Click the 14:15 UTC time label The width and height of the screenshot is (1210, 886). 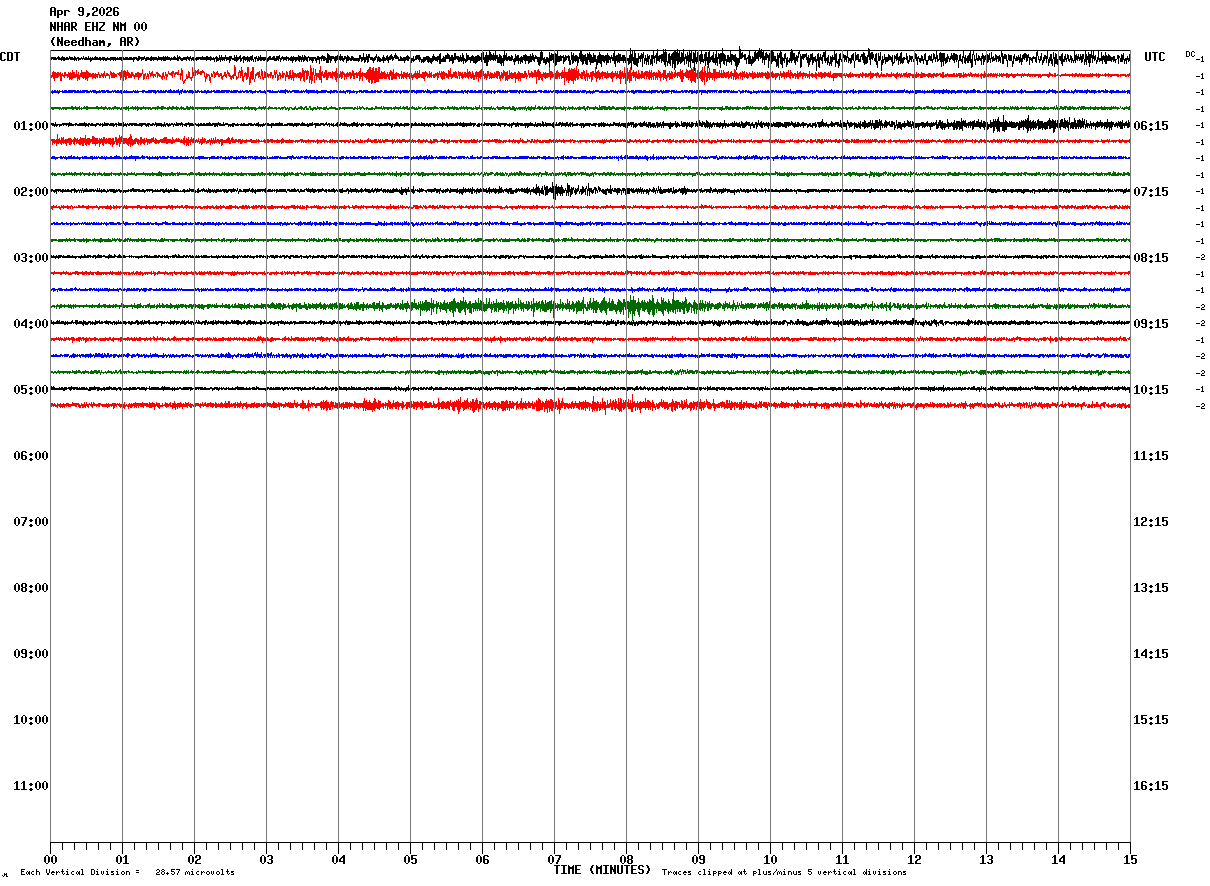coord(1151,654)
